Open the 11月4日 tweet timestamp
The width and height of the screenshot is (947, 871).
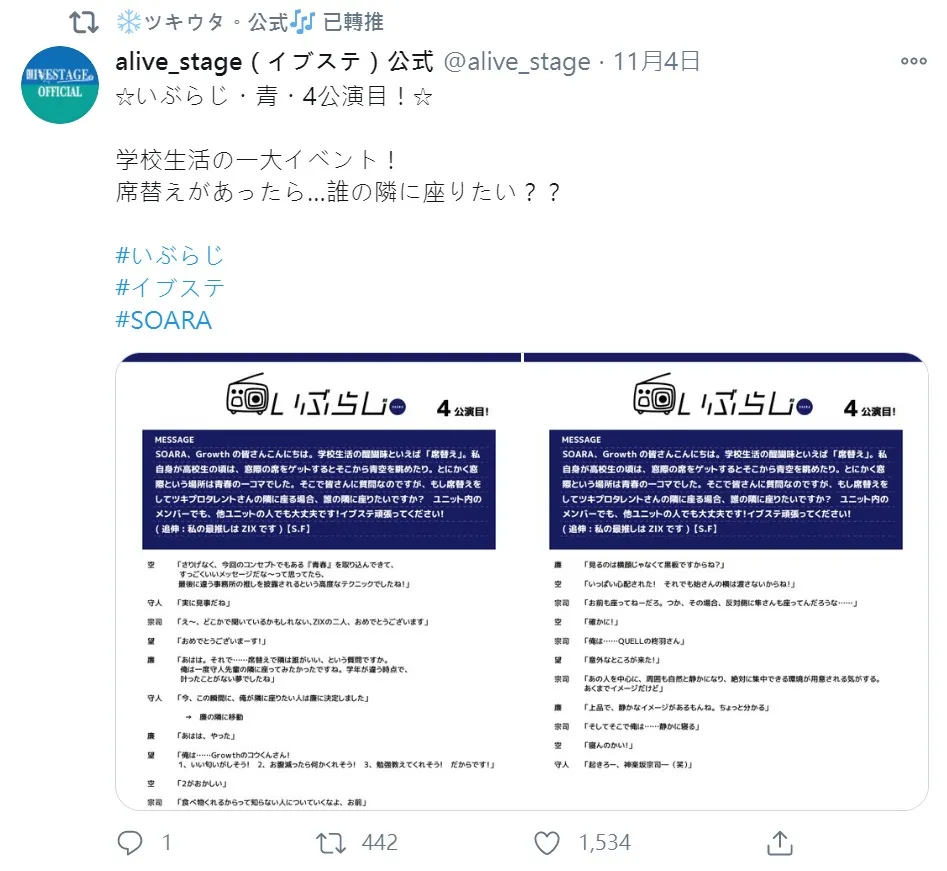pos(657,61)
